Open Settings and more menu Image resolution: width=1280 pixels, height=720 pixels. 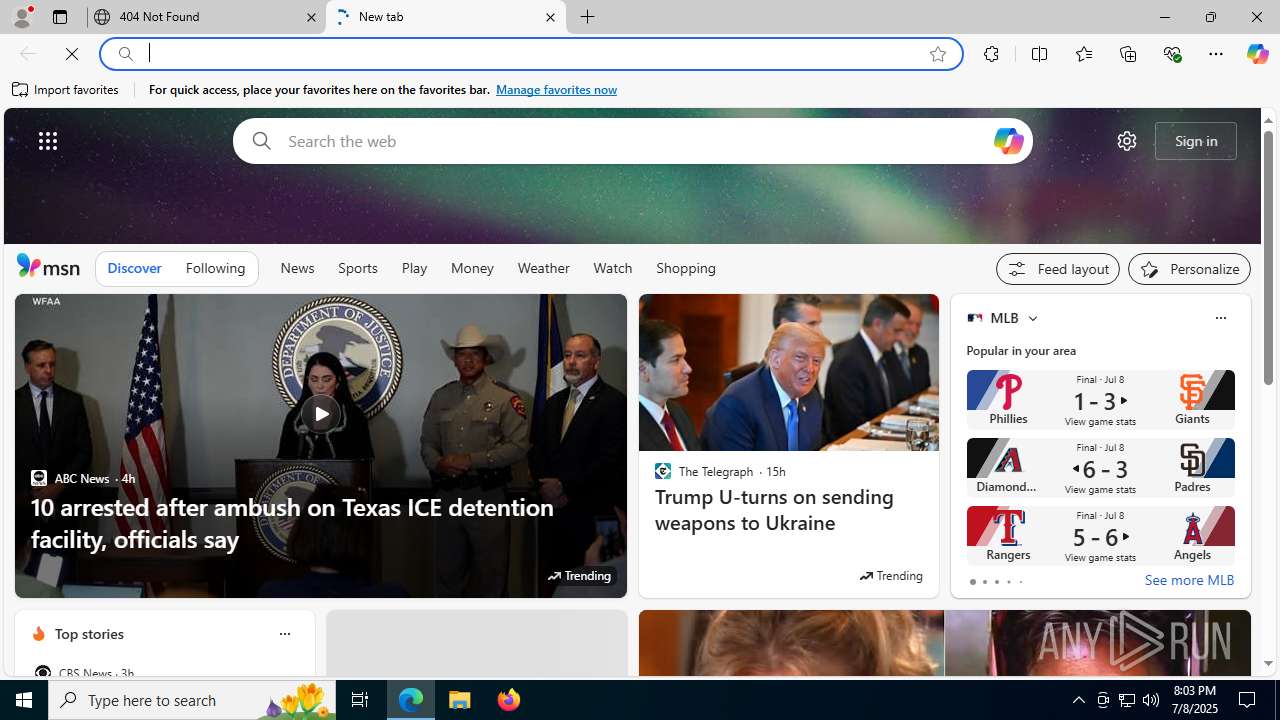coord(1216,54)
